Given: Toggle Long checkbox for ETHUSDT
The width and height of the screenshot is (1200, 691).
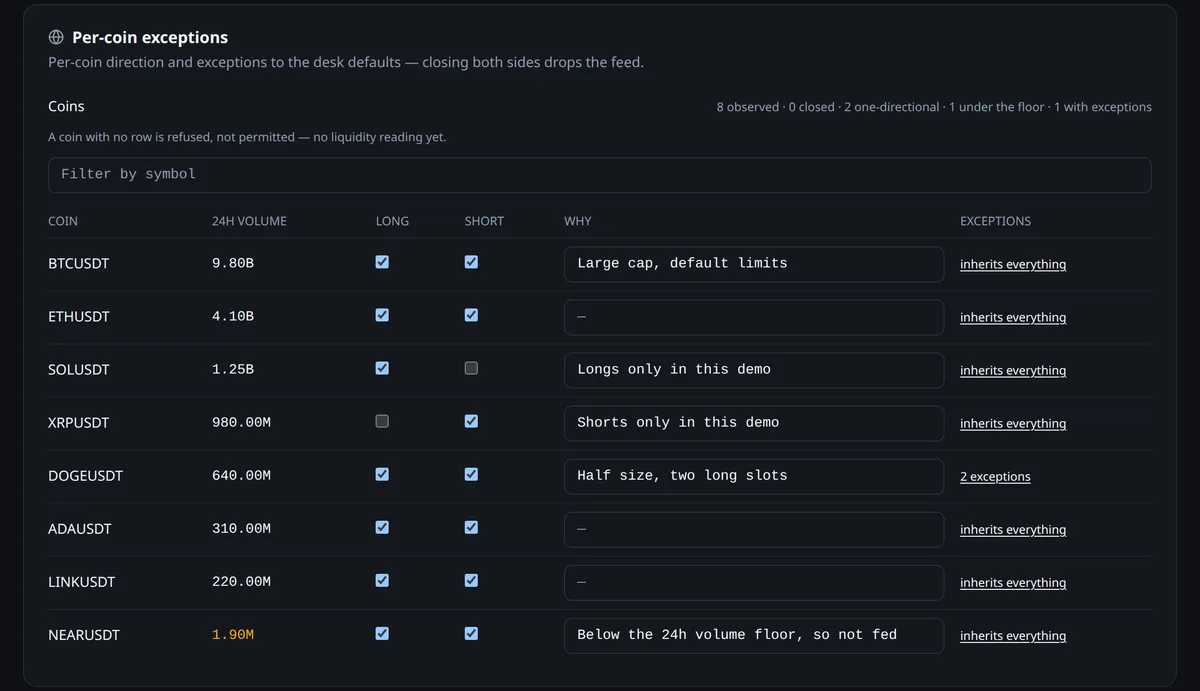Looking at the screenshot, I should pyautogui.click(x=382, y=315).
